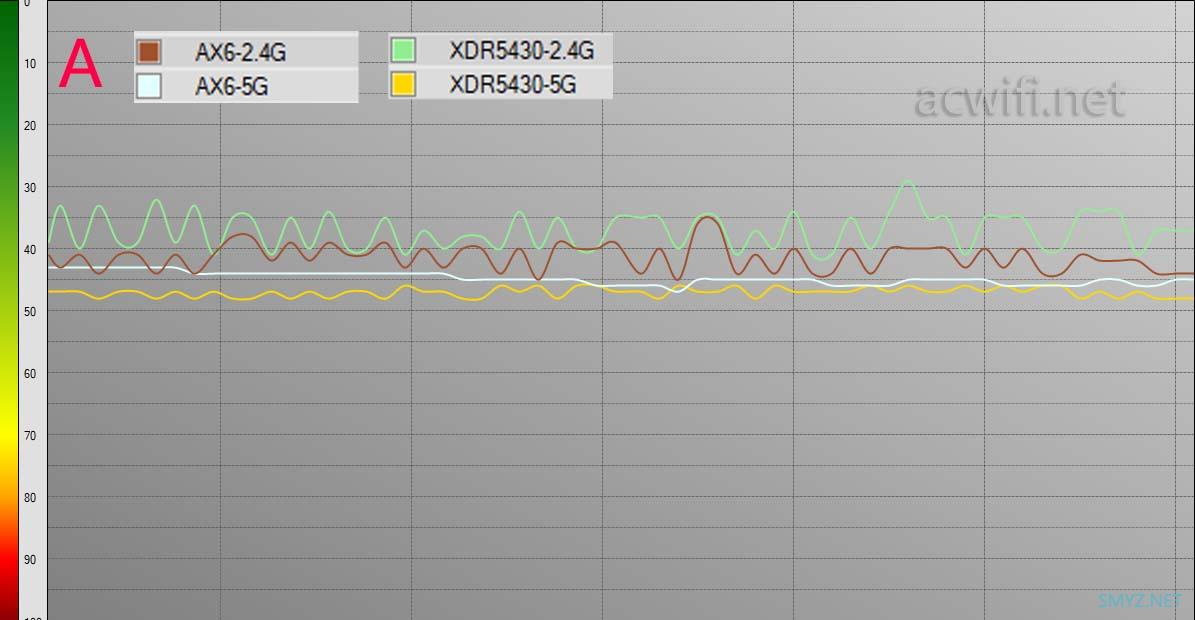Click the 50 value on the signal axis
This screenshot has height=620, width=1195.
[30, 312]
